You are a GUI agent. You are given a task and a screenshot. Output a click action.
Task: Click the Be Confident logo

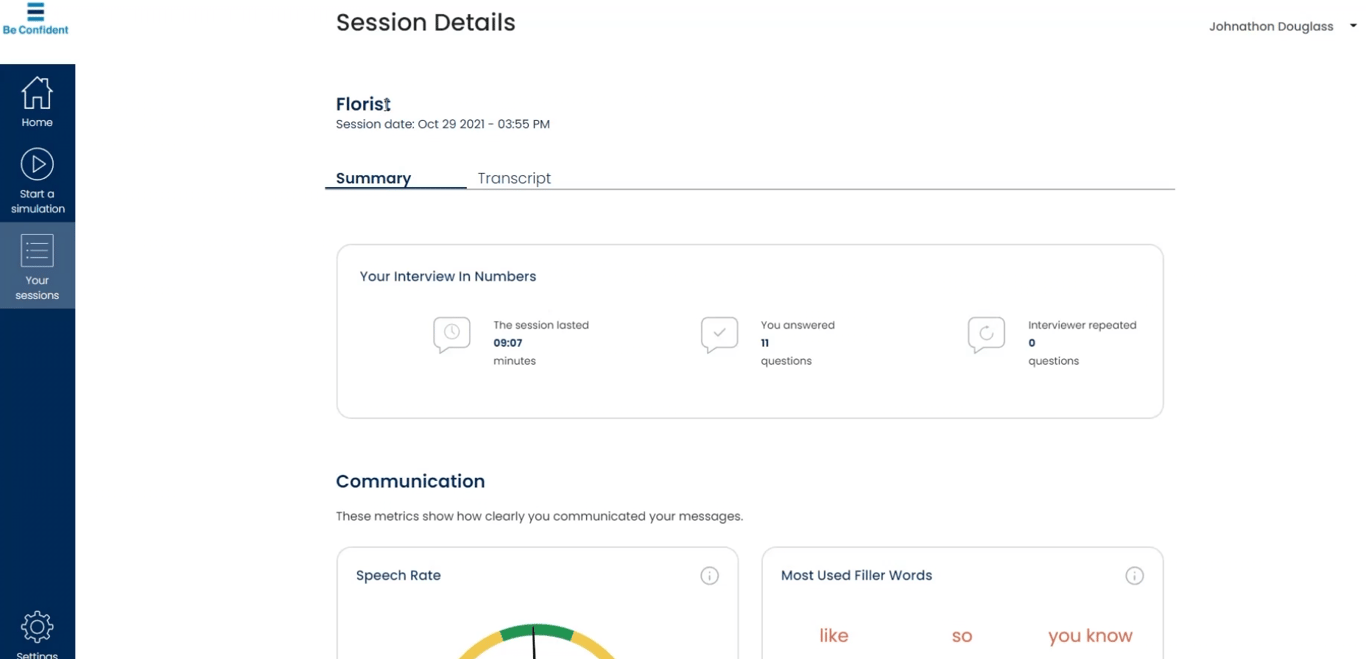point(35,19)
